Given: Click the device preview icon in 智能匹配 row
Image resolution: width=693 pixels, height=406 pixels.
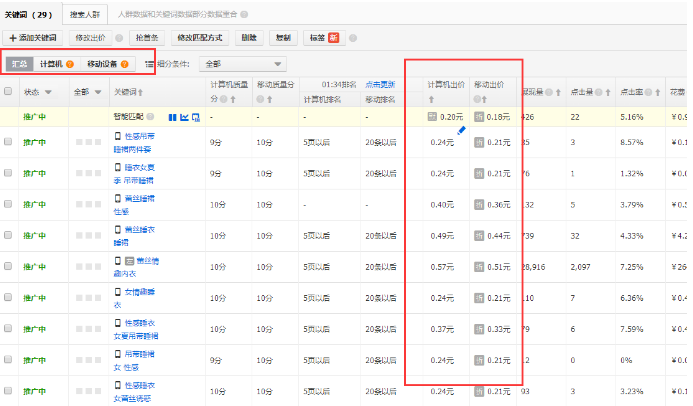Looking at the screenshot, I should [196, 117].
